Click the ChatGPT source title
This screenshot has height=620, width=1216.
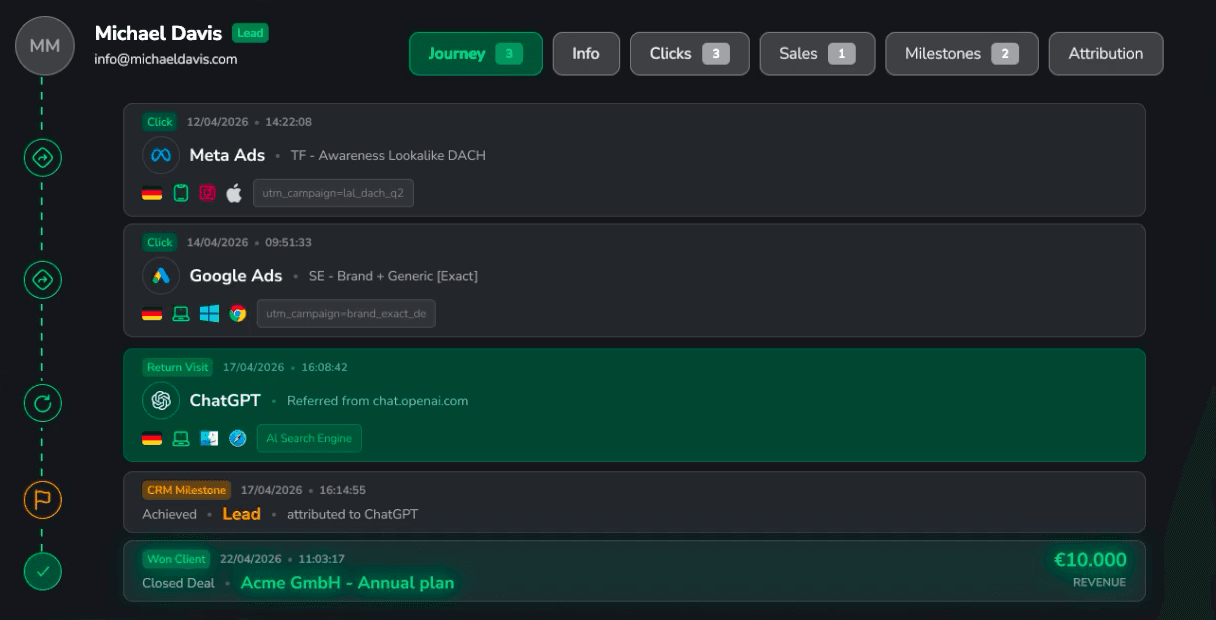(x=225, y=400)
